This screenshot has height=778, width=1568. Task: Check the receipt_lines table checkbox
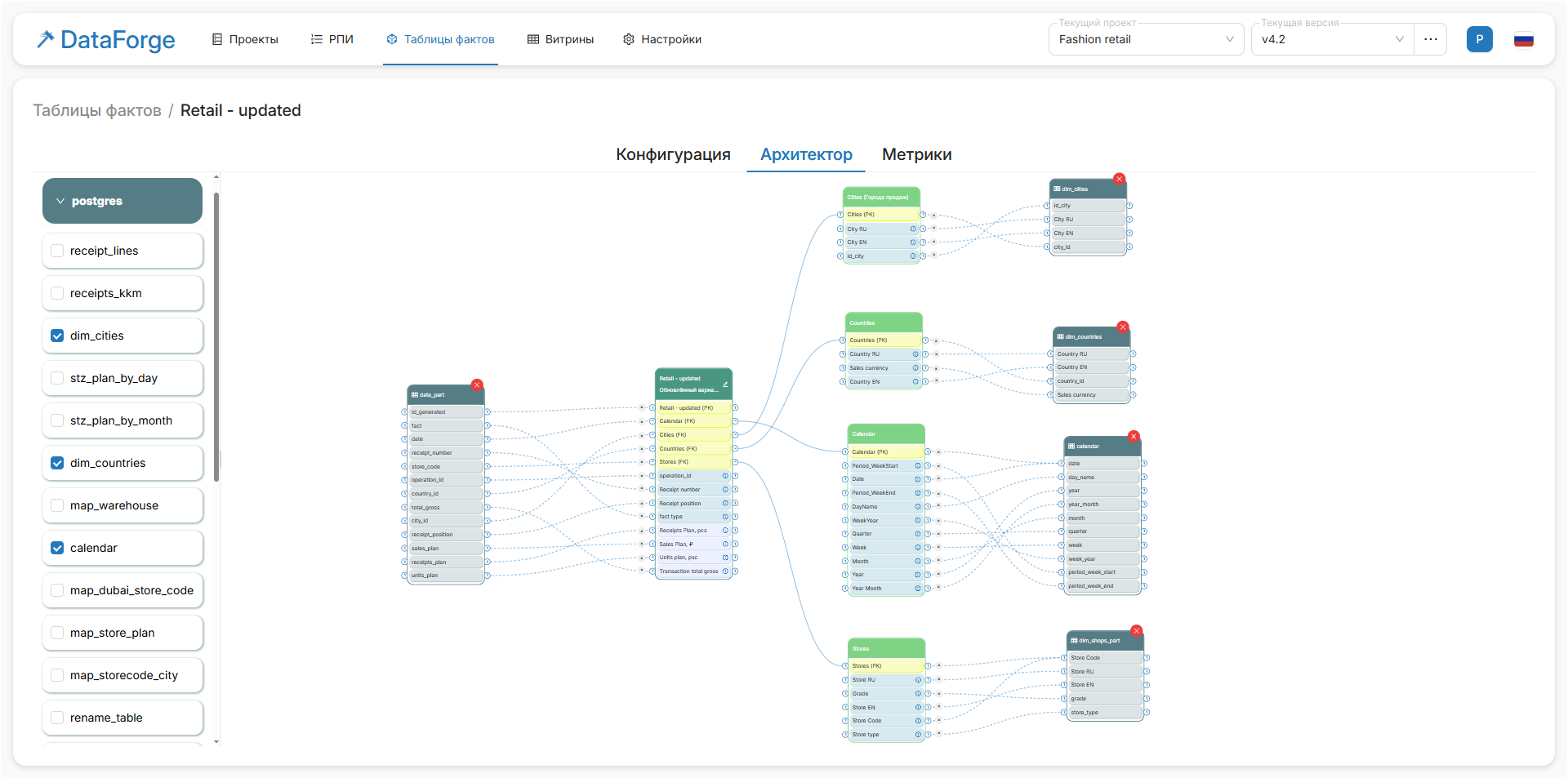click(x=57, y=251)
